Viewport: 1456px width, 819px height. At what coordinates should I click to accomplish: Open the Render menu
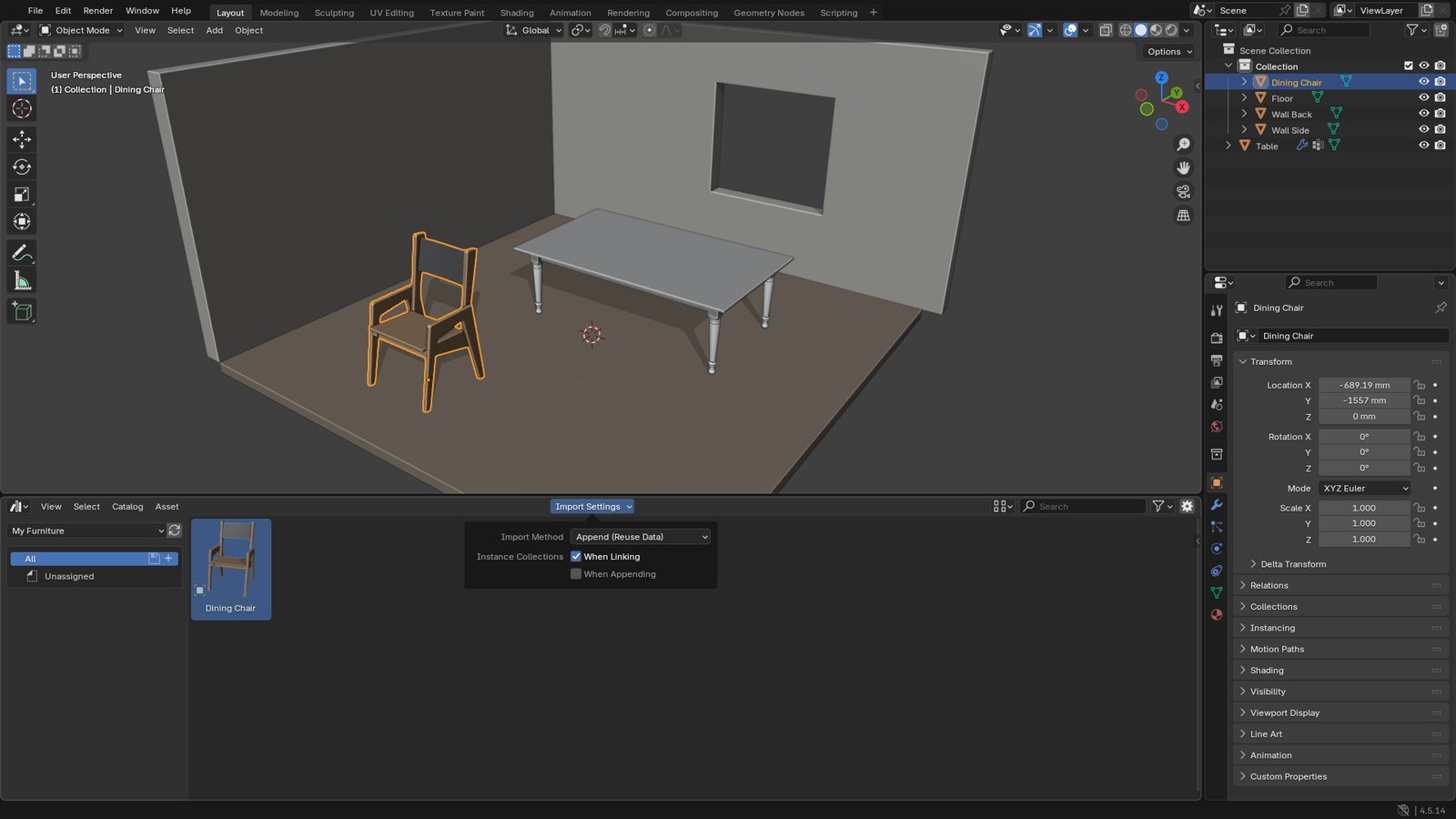(x=98, y=11)
